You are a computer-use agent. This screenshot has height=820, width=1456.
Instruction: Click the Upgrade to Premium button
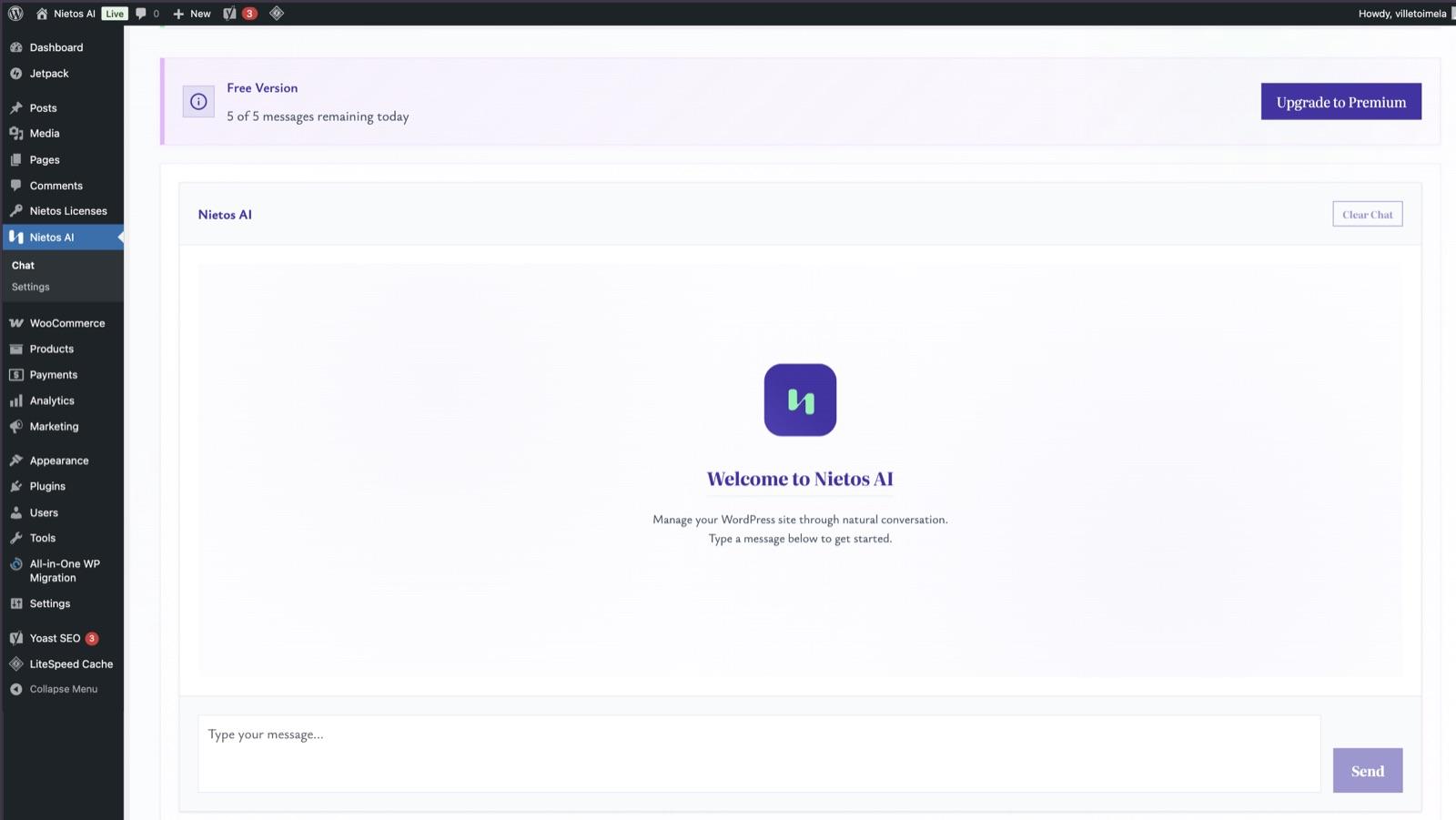tap(1340, 101)
